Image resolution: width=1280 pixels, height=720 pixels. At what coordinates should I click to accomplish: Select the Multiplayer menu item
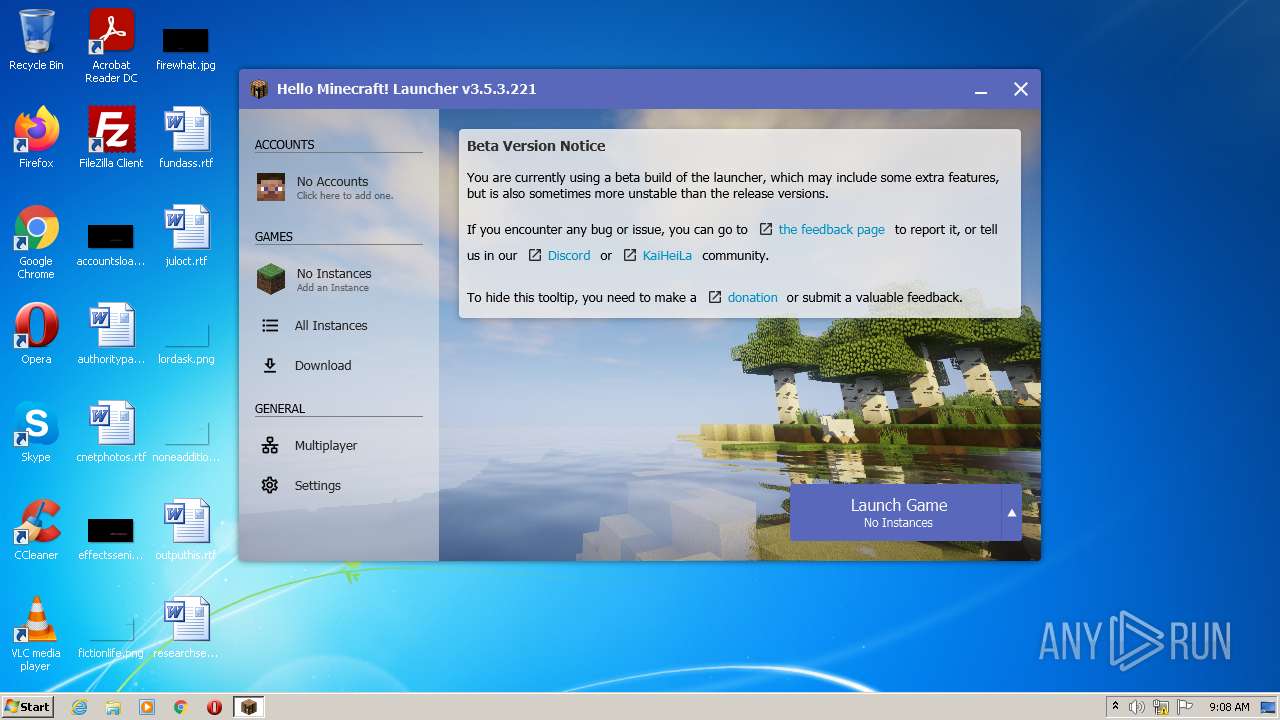tap(339, 445)
